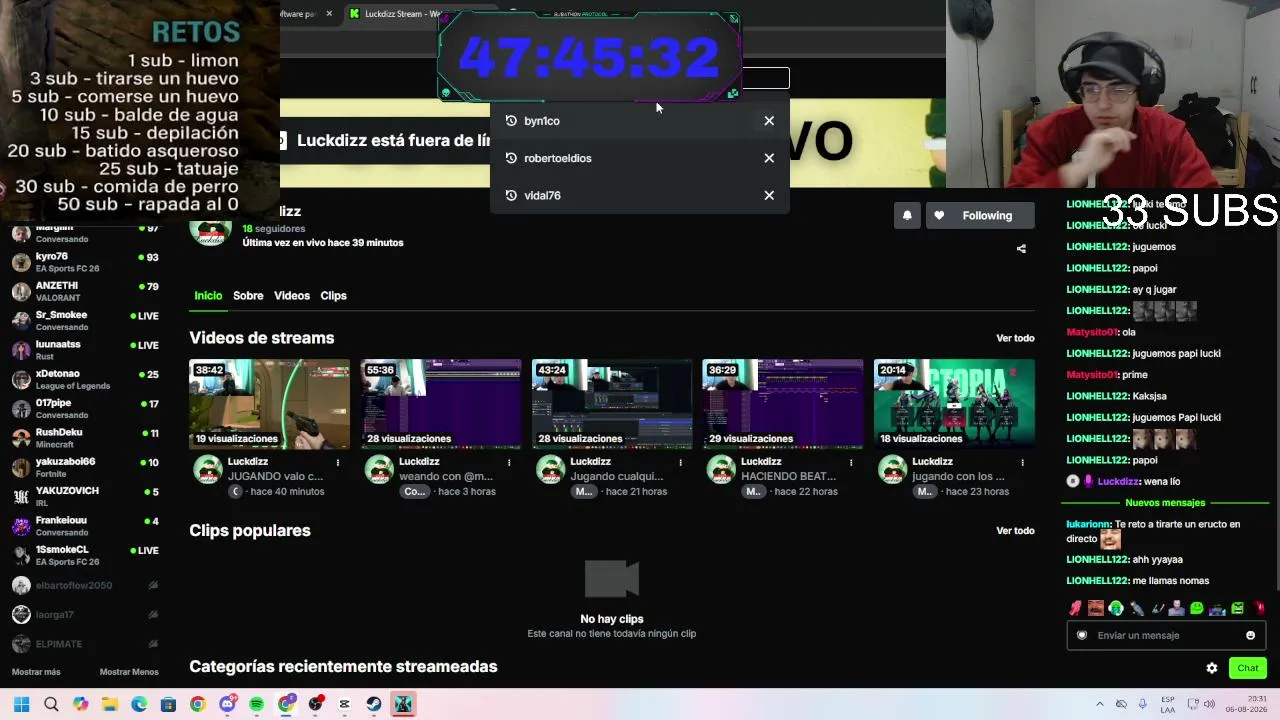
Task: Remove robertoeldios from recent searches
Action: pos(769,158)
